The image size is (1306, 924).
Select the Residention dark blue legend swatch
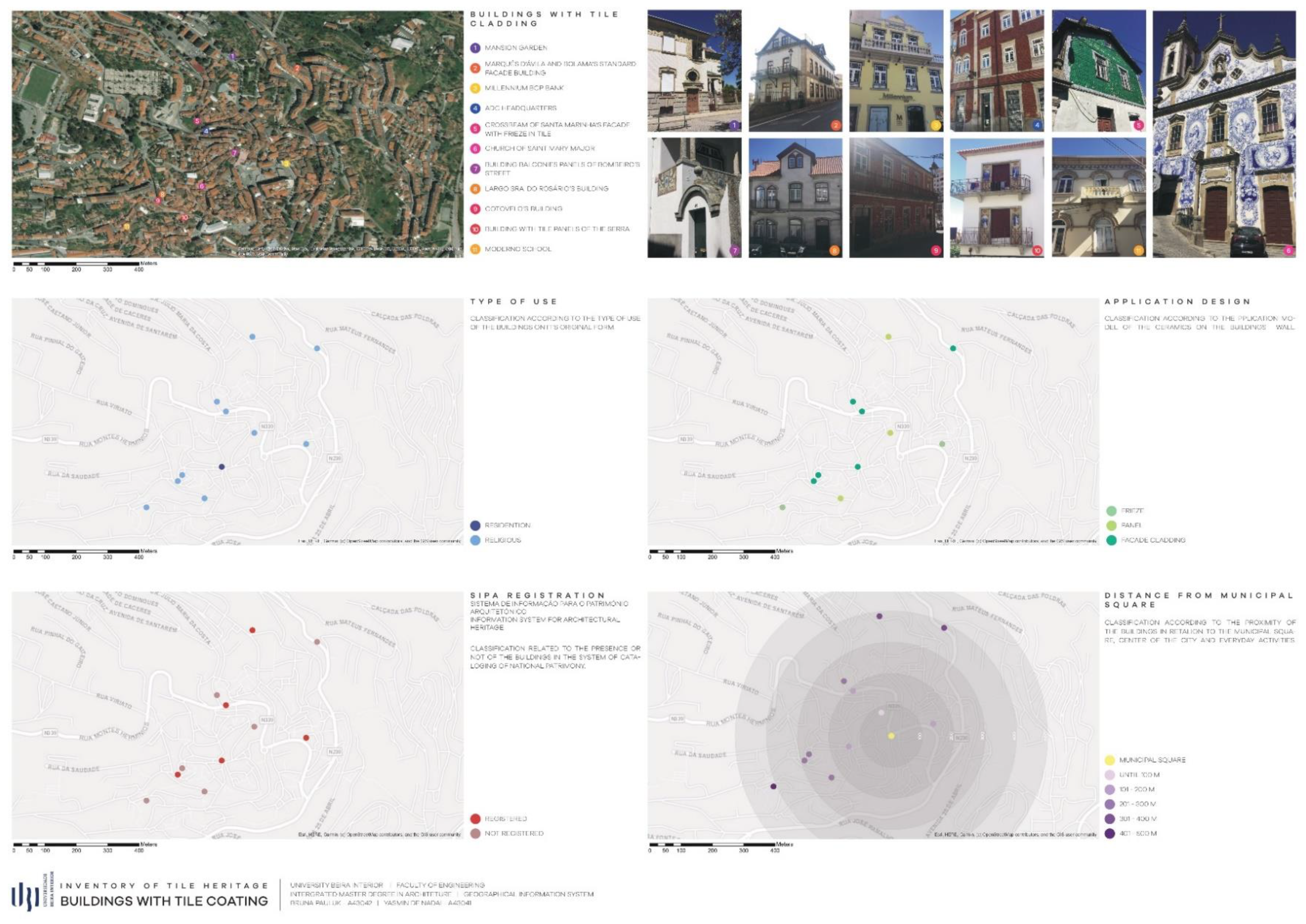[475, 525]
